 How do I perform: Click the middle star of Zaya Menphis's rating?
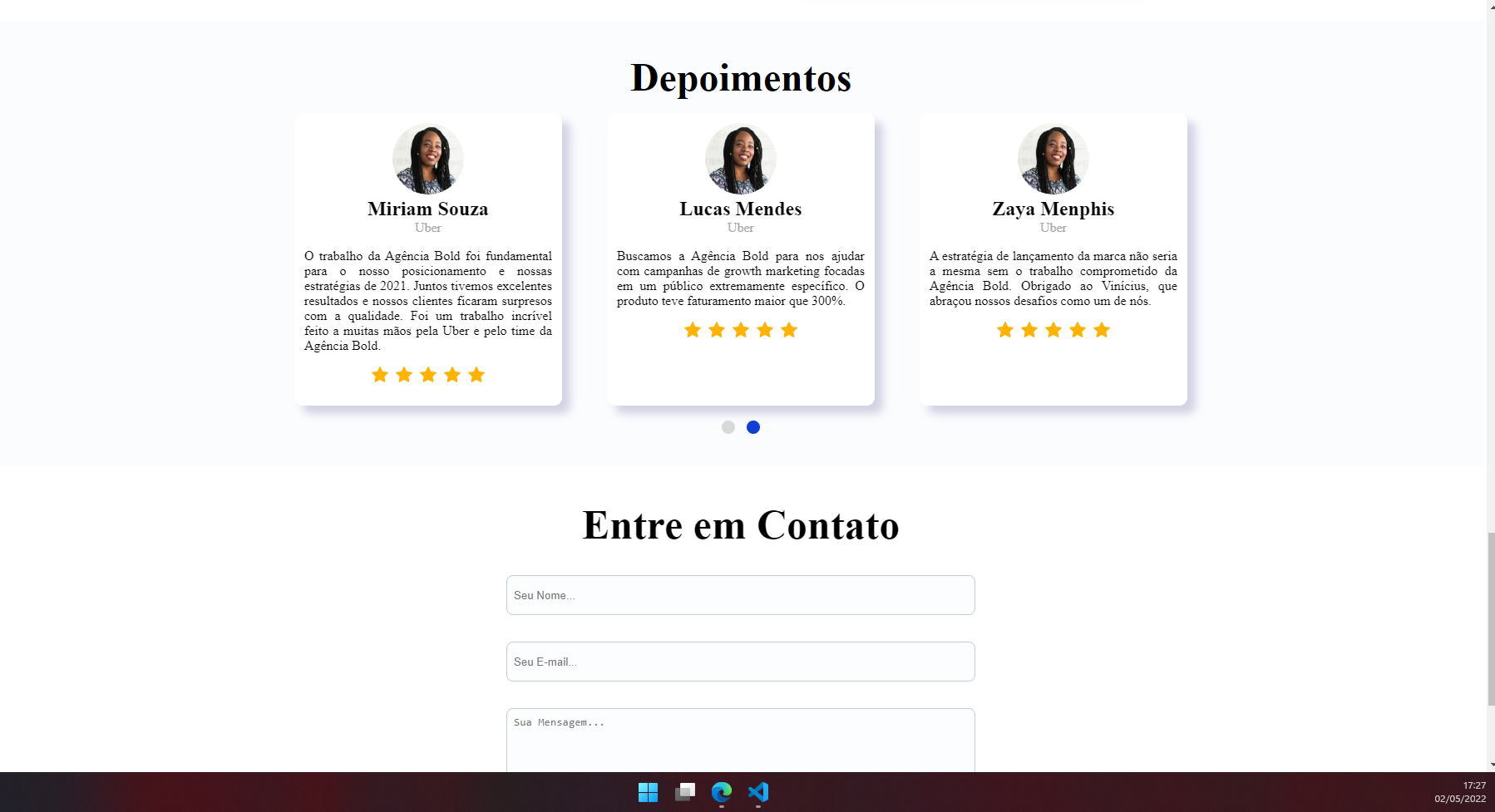tap(1053, 330)
